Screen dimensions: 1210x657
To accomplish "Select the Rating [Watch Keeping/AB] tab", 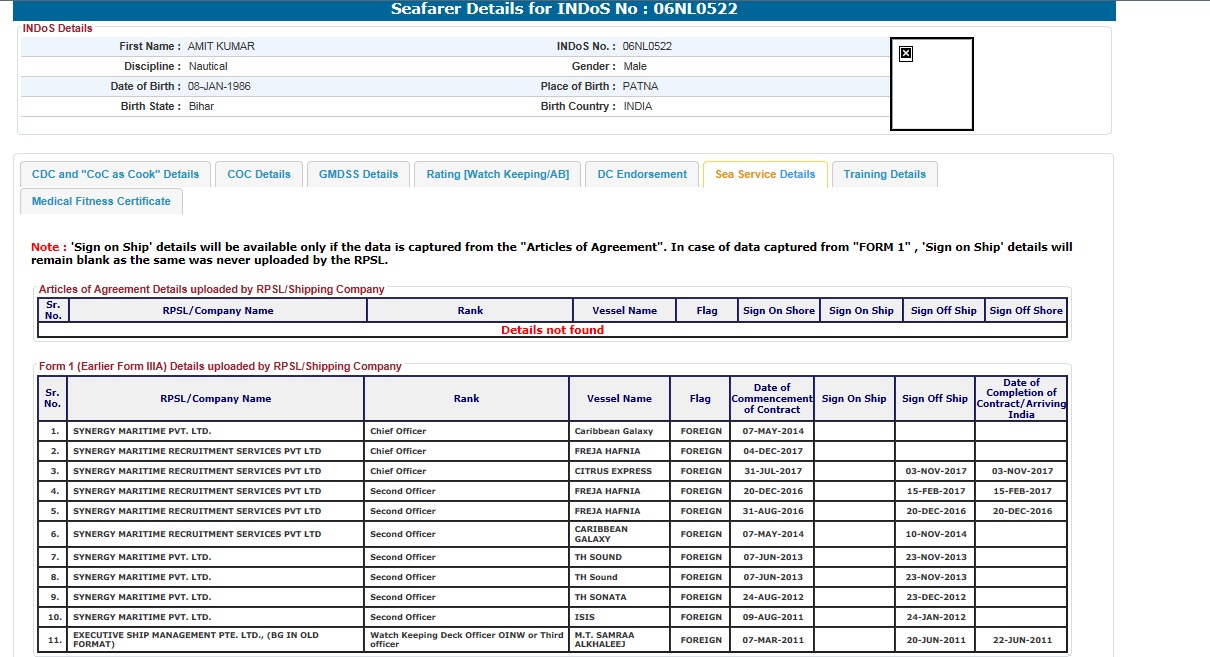I will [497, 174].
